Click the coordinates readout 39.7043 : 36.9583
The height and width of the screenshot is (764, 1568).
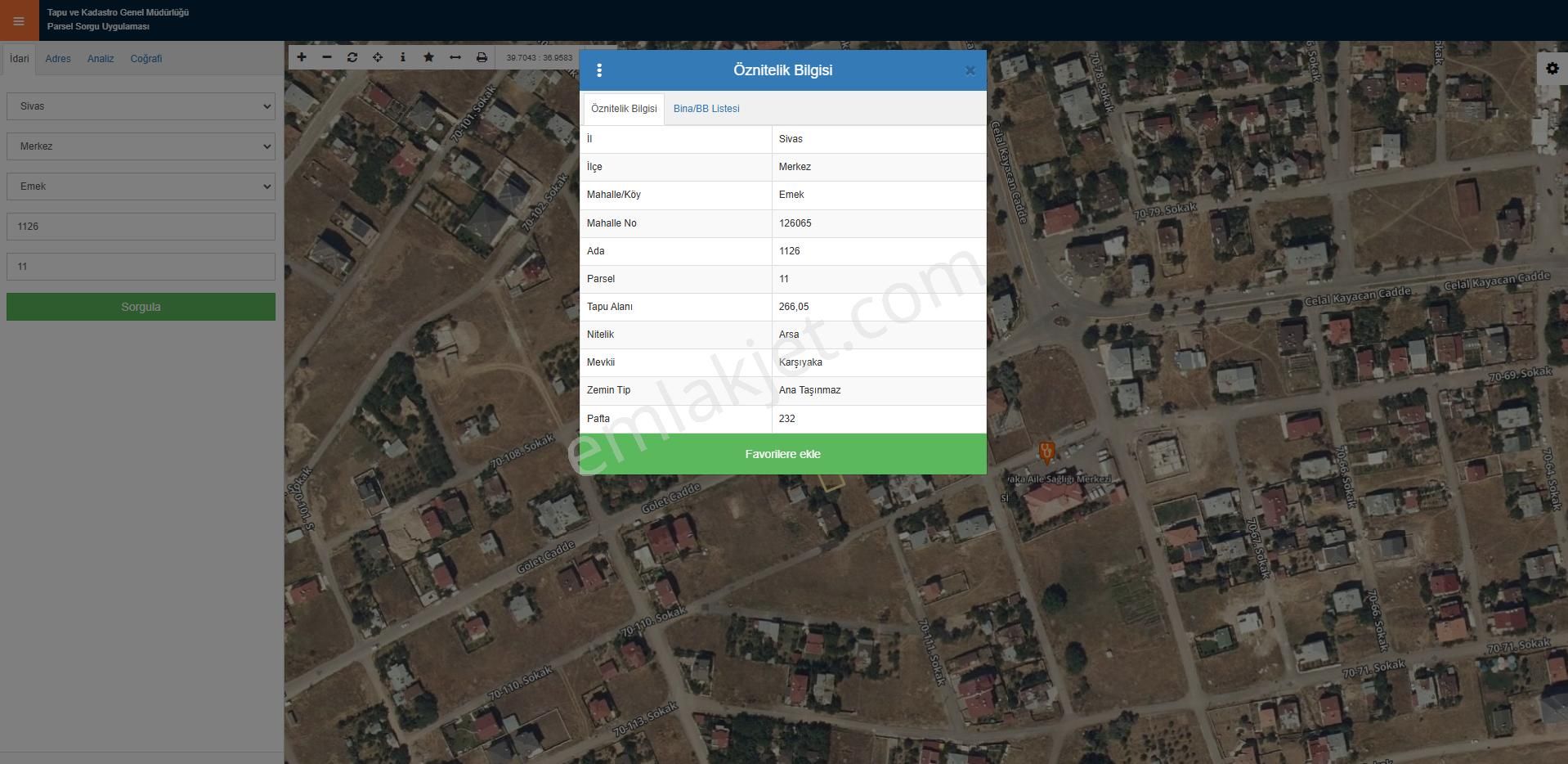(539, 58)
